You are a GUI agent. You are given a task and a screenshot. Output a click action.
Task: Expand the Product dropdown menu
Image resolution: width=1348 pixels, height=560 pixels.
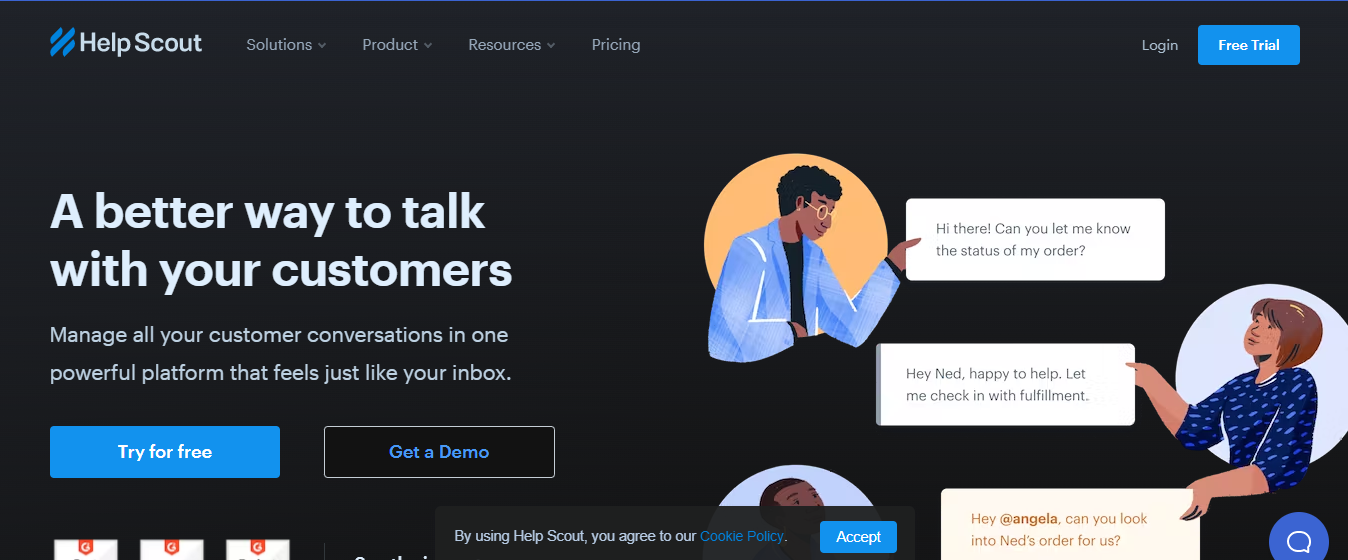coord(397,45)
